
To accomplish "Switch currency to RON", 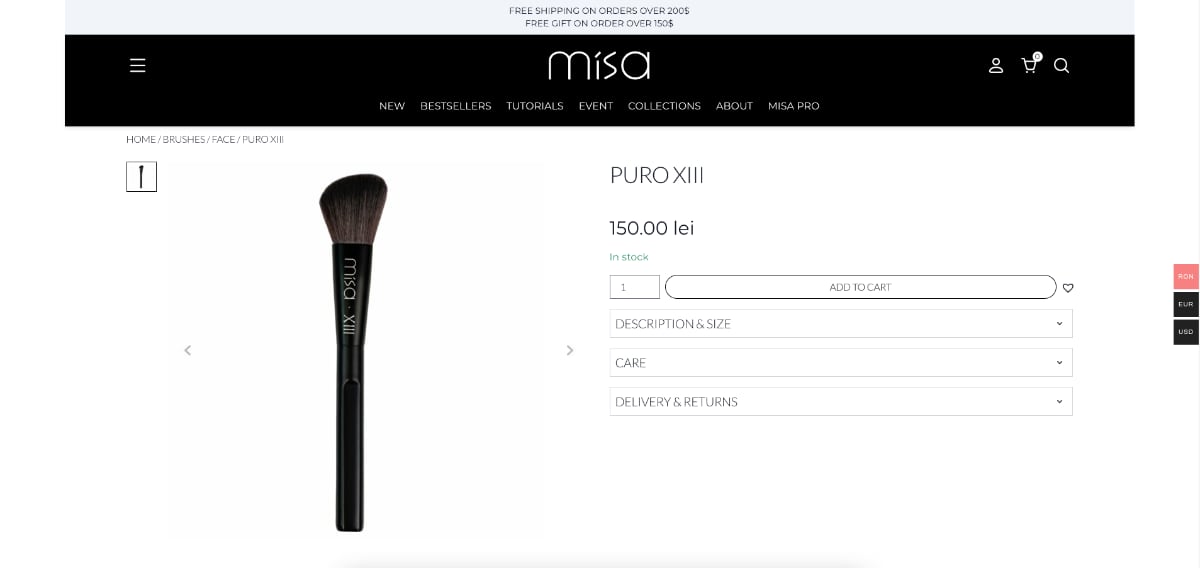I will pyautogui.click(x=1186, y=276).
